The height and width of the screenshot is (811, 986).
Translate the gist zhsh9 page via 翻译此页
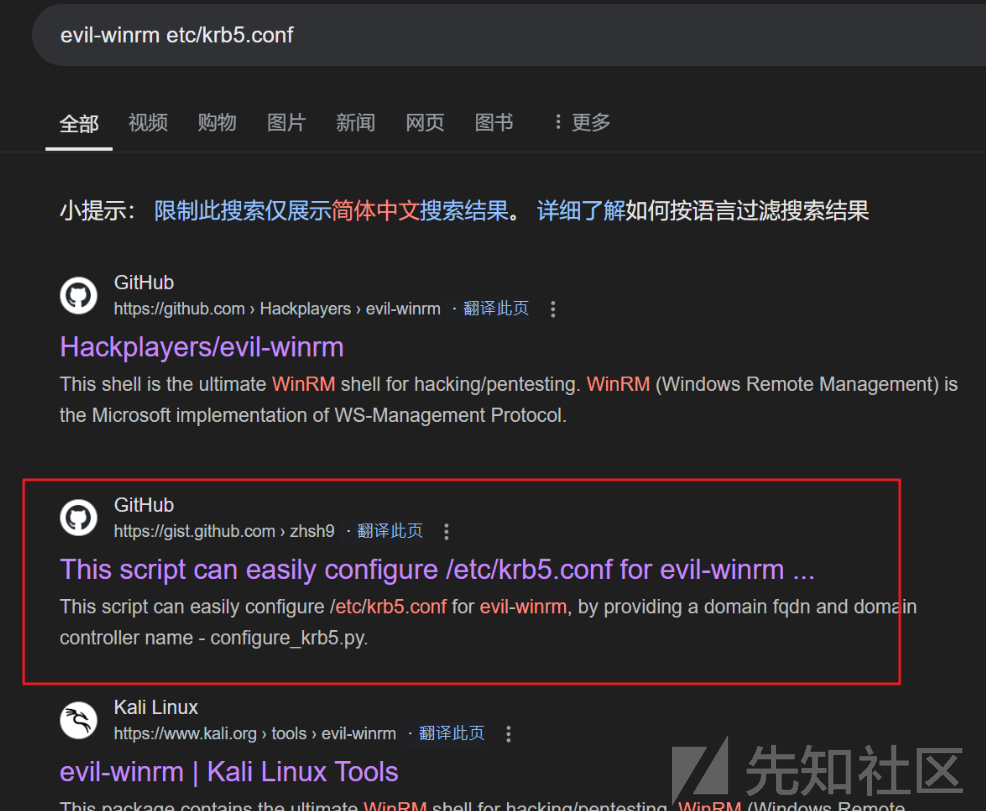(390, 531)
